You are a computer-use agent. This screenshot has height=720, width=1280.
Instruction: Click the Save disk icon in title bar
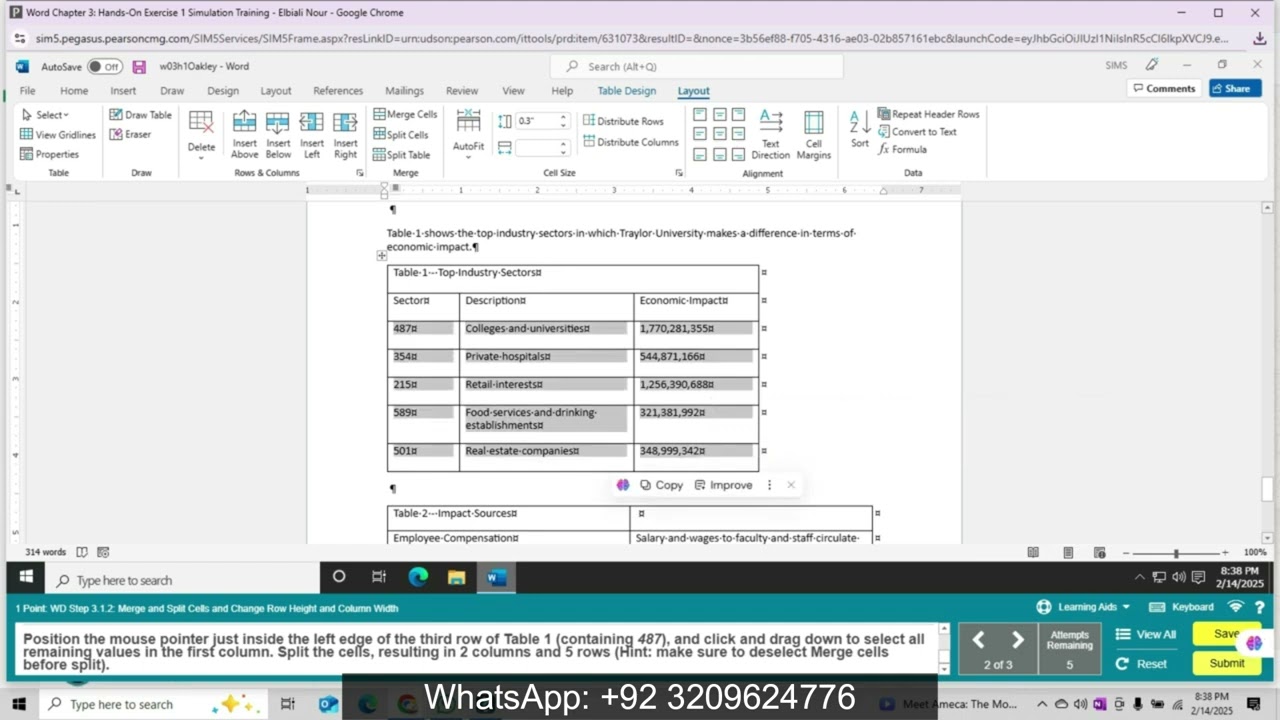(139, 66)
